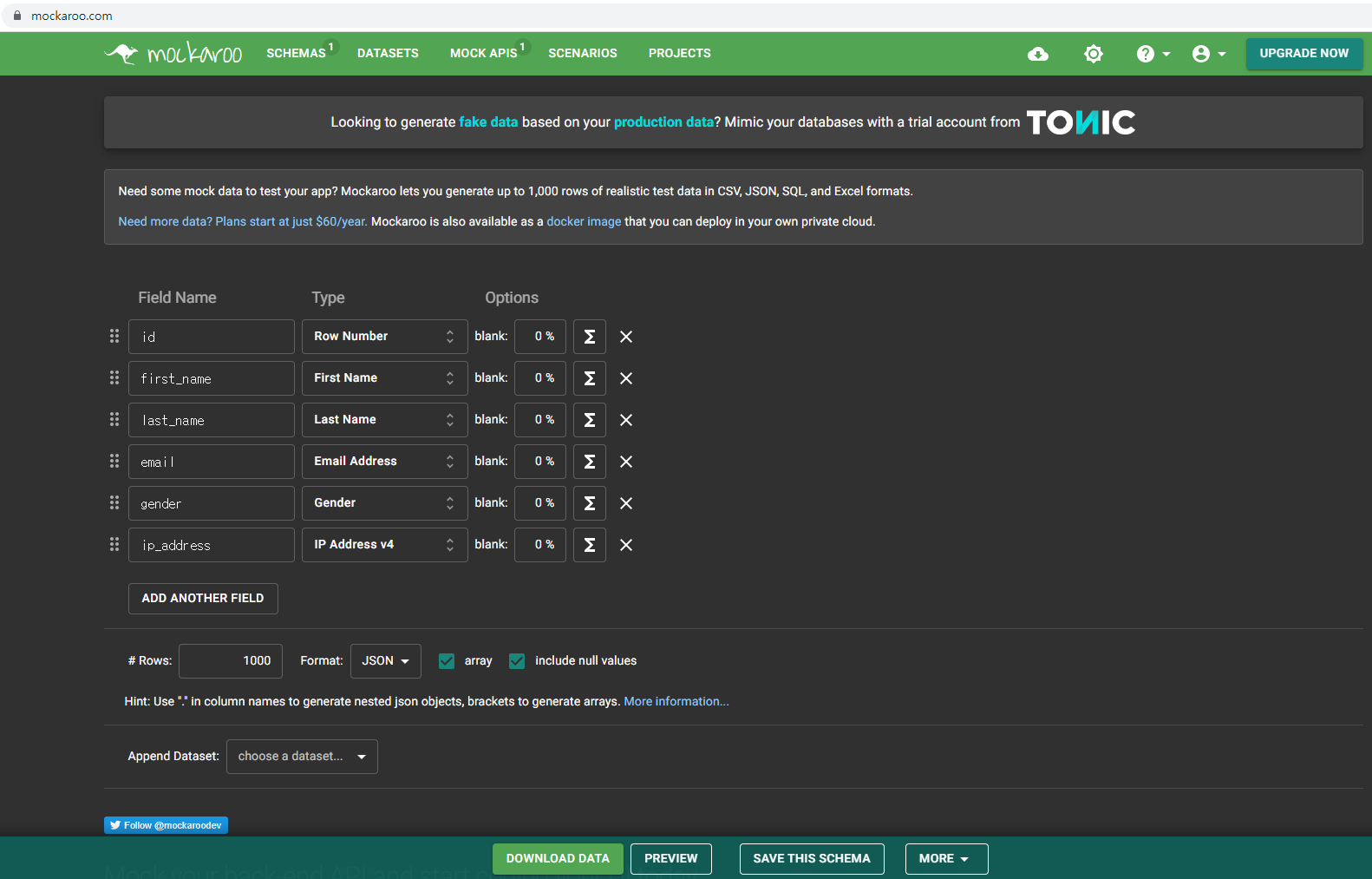Remove the first_name field row
Screen dimensions: 1372x879
pyautogui.click(x=626, y=378)
